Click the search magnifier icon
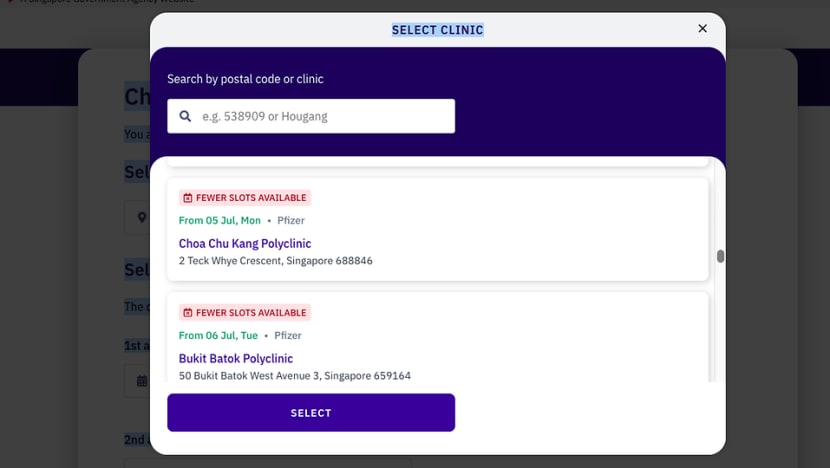Image resolution: width=830 pixels, height=468 pixels. point(185,116)
